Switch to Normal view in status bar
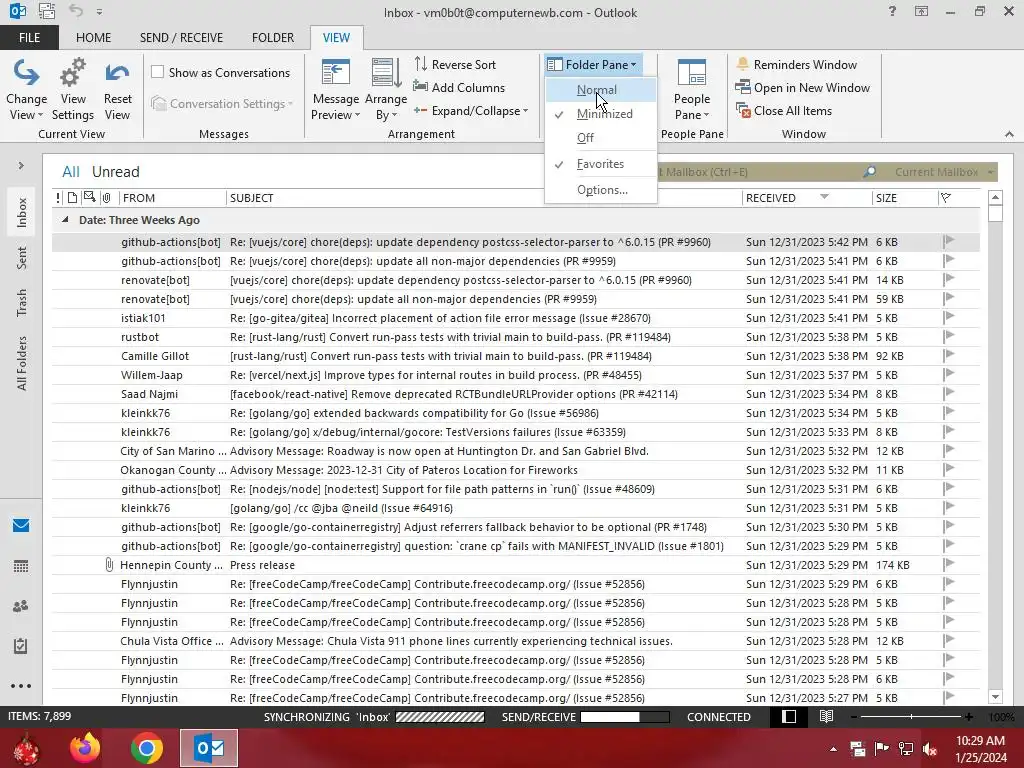1024x768 pixels. (x=789, y=716)
